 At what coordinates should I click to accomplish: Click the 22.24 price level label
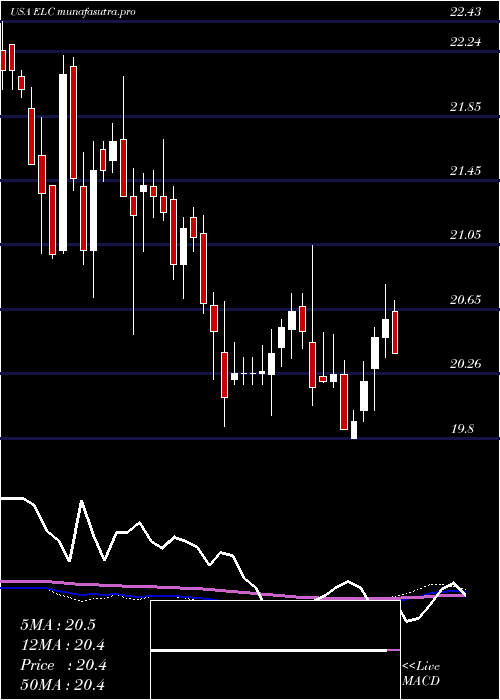[466, 42]
